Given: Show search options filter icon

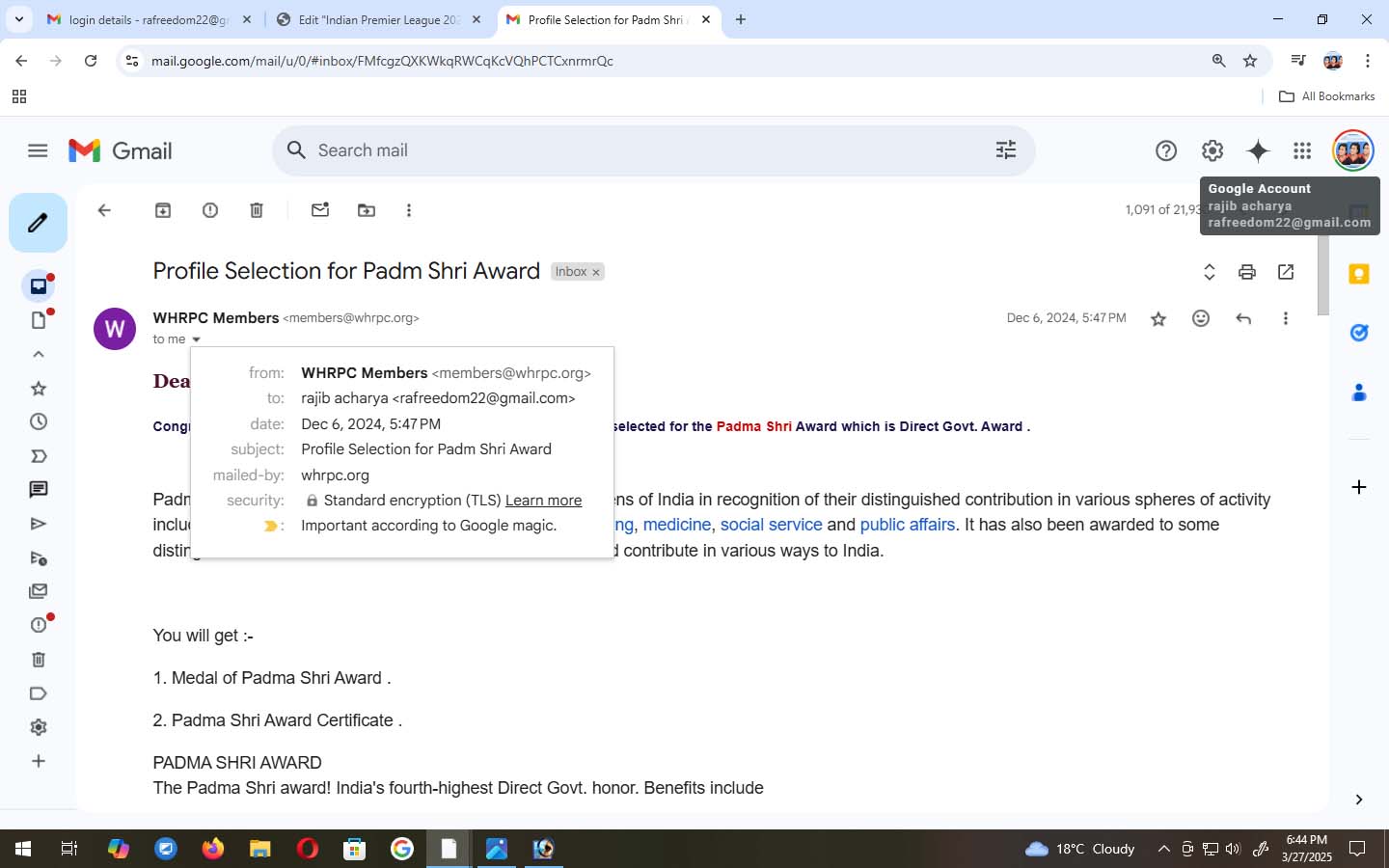Looking at the screenshot, I should (x=1006, y=150).
